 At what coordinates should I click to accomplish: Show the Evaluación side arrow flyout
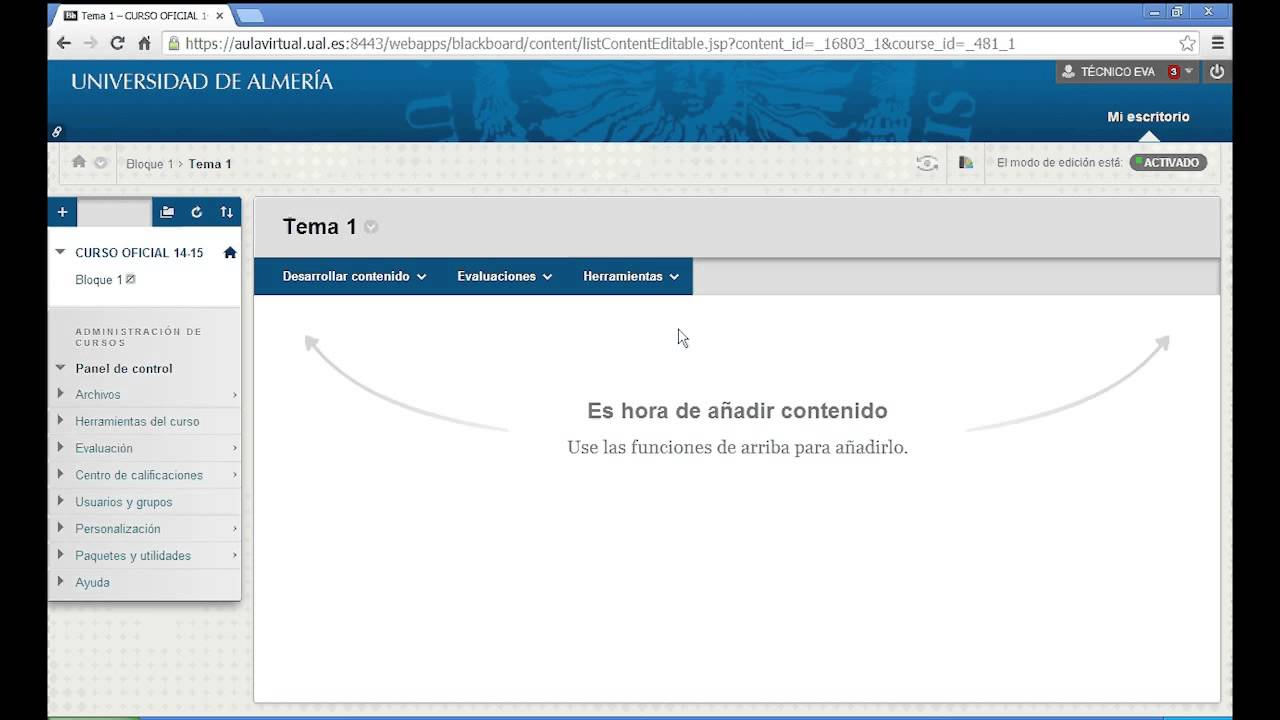pyautogui.click(x=235, y=448)
